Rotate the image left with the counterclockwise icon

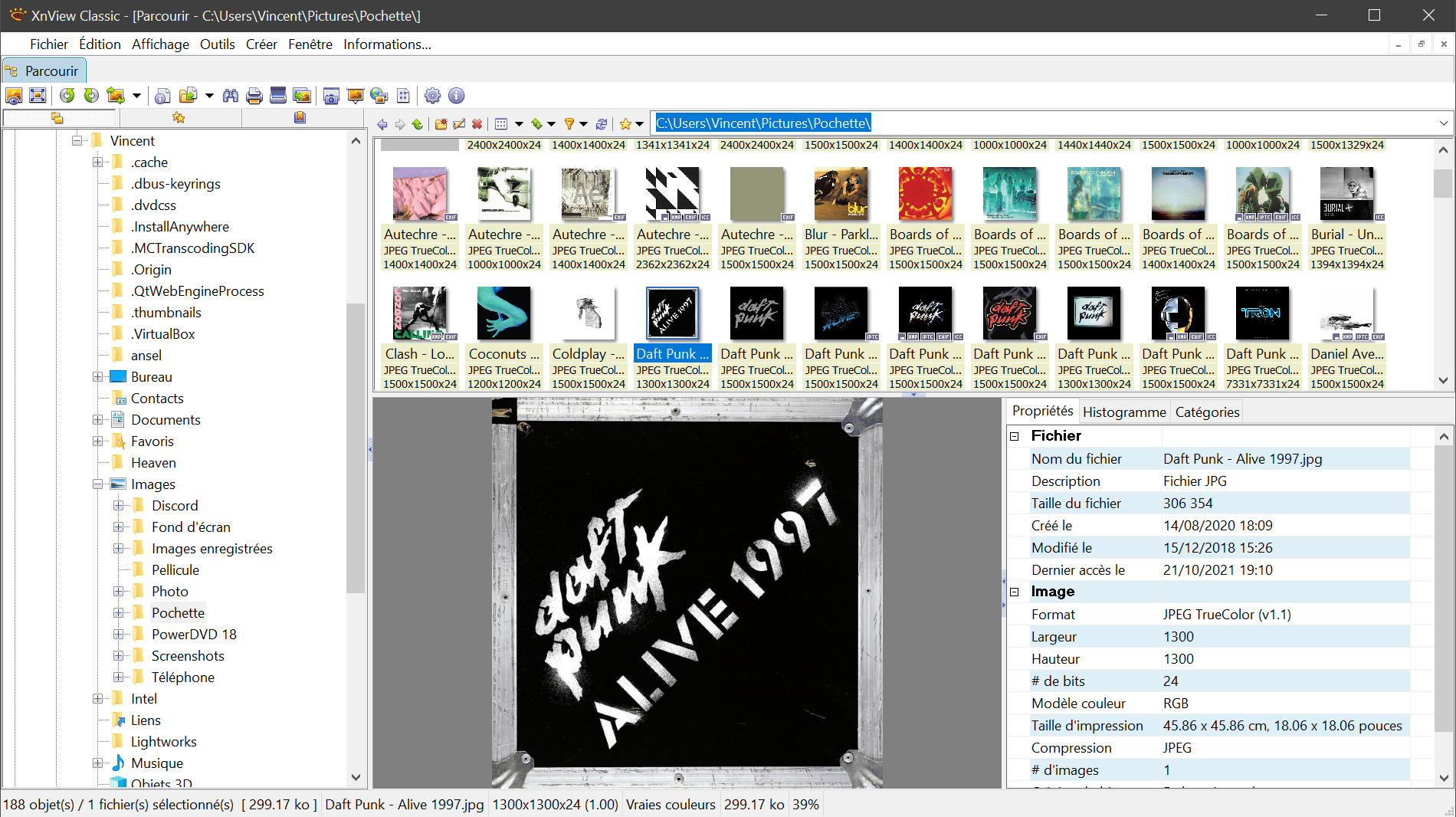tap(67, 96)
